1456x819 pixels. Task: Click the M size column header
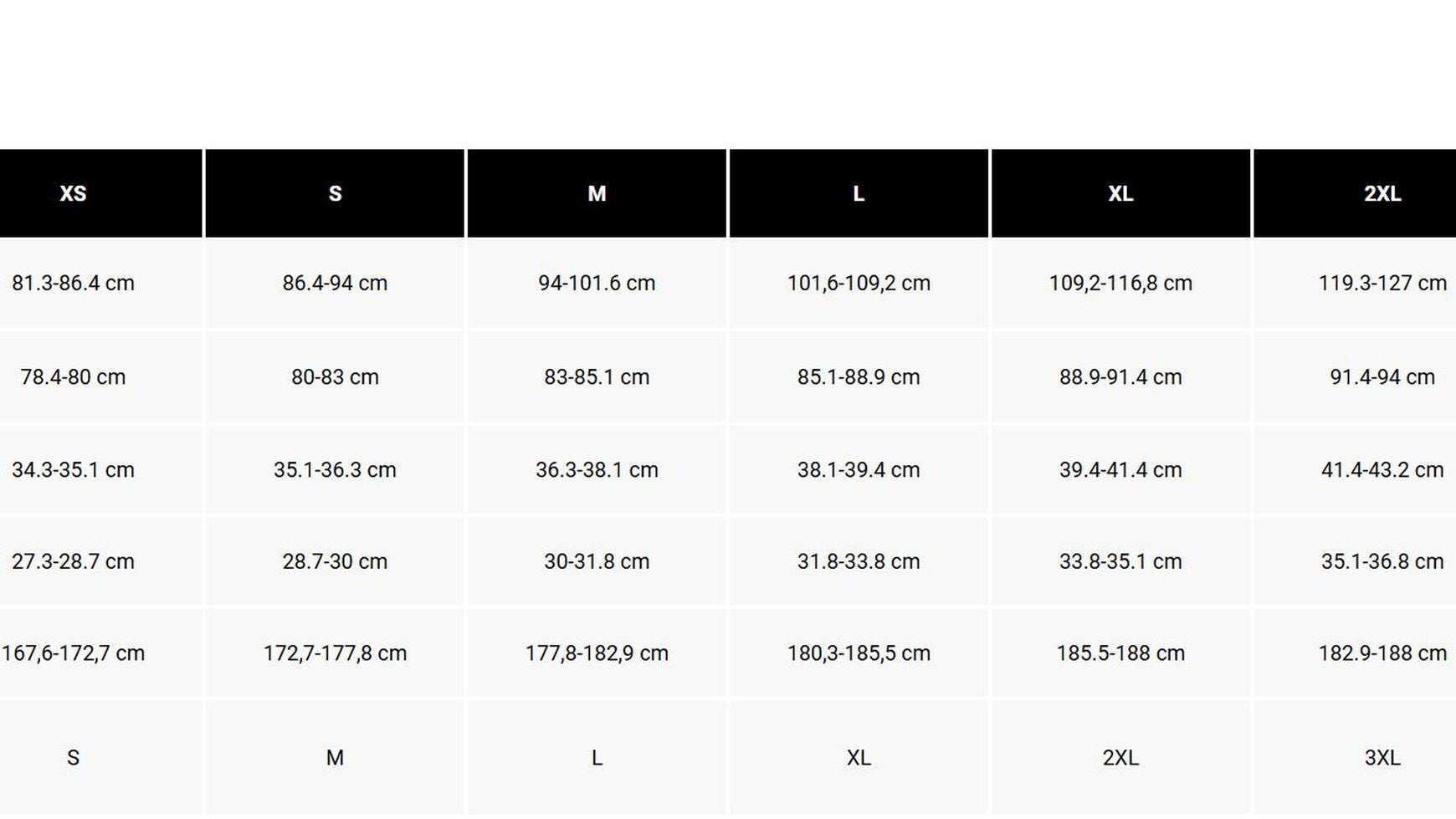coord(597,194)
